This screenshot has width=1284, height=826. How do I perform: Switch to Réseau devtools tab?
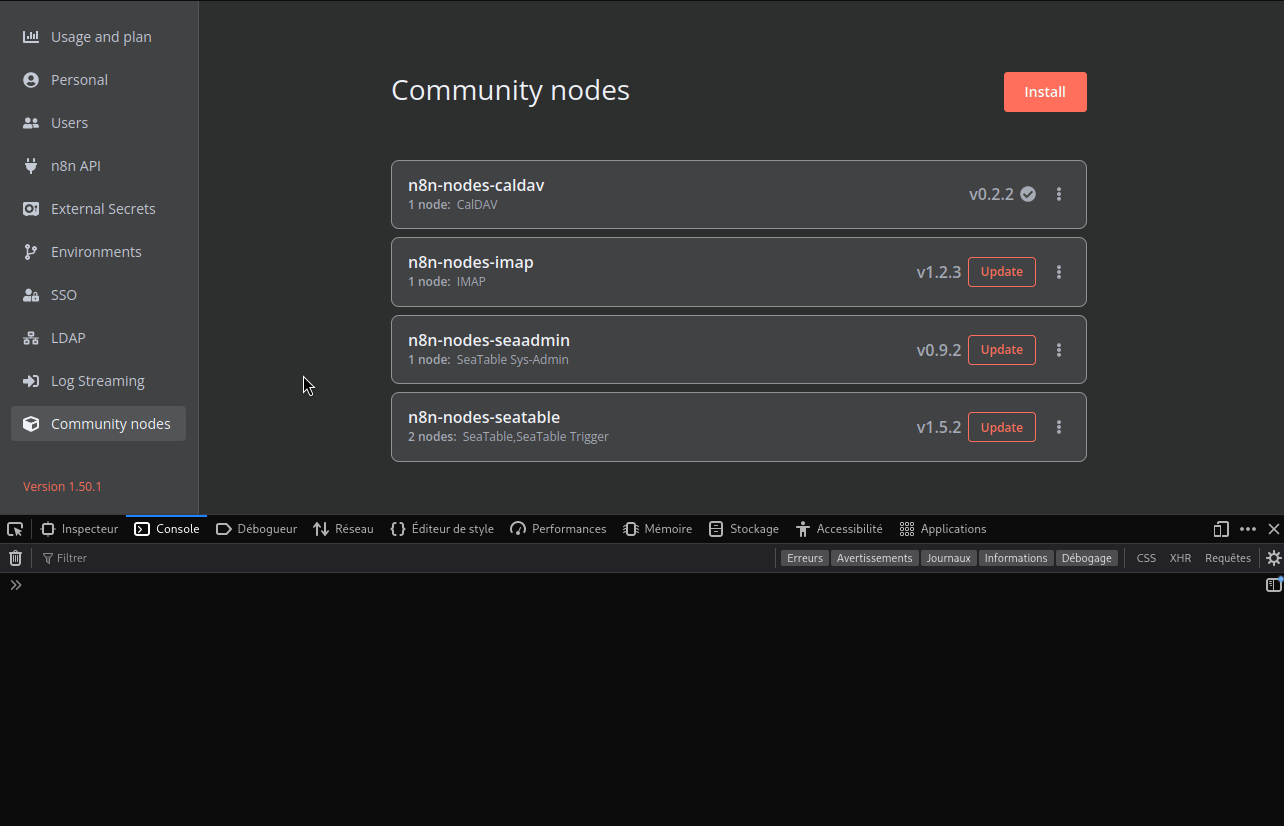[343, 529]
